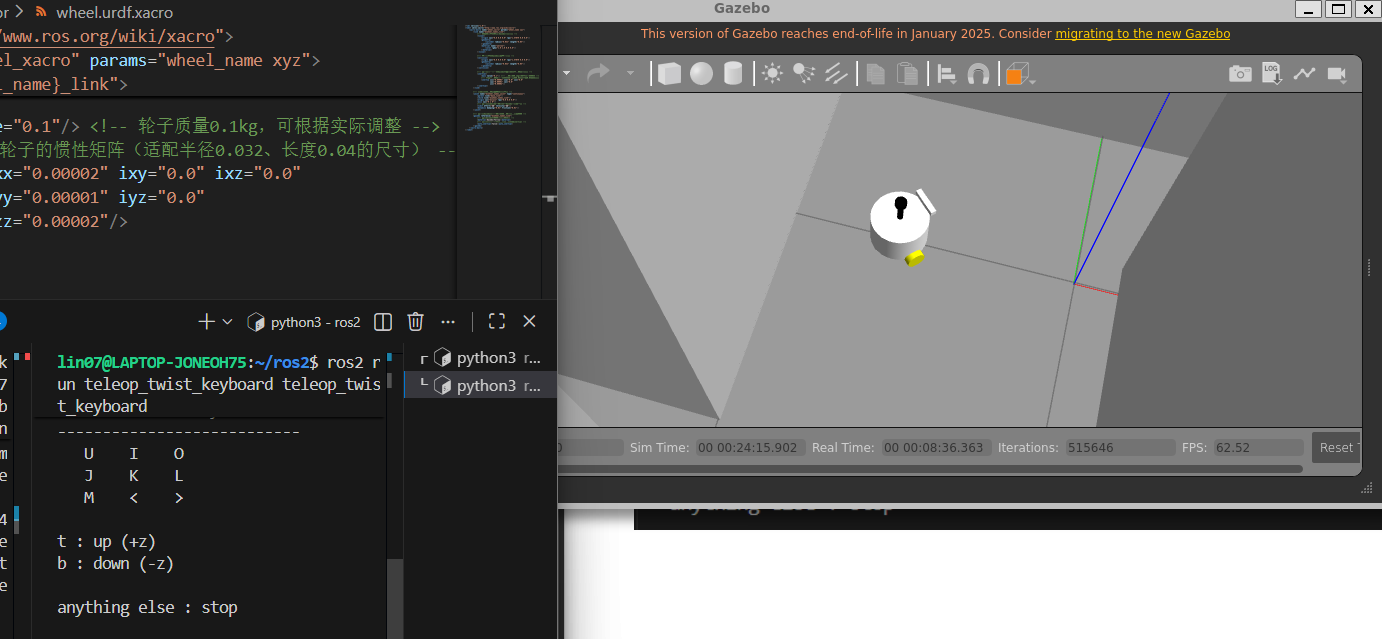Click the 't : up (+z)' terminal line

107,541
